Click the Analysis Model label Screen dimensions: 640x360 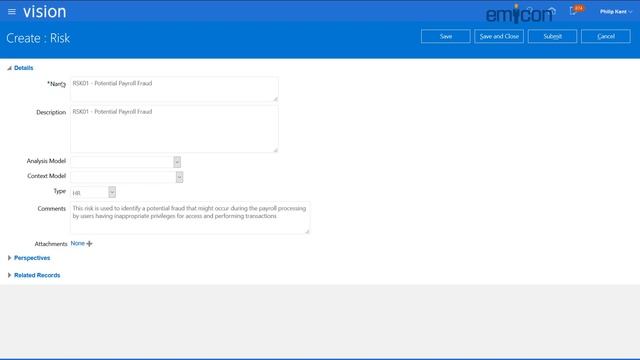click(46, 161)
